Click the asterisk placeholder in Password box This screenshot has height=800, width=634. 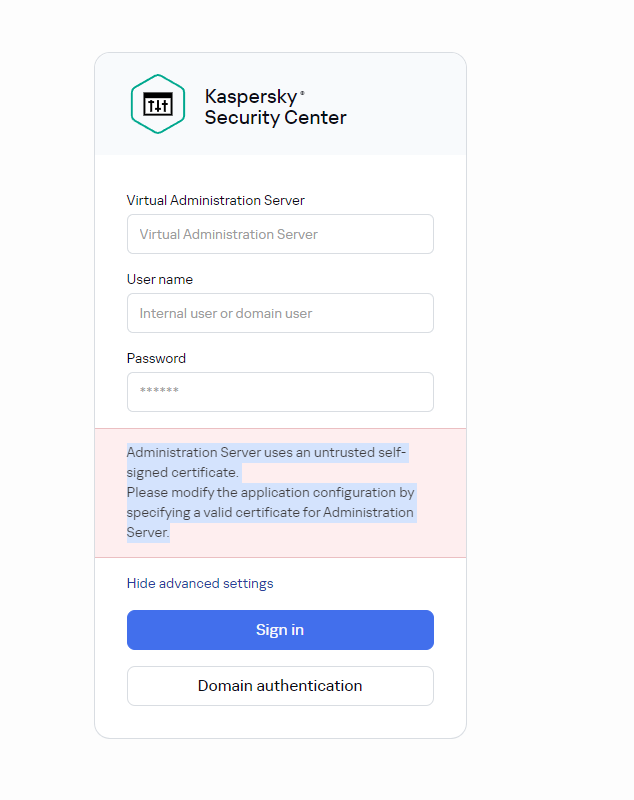click(159, 392)
